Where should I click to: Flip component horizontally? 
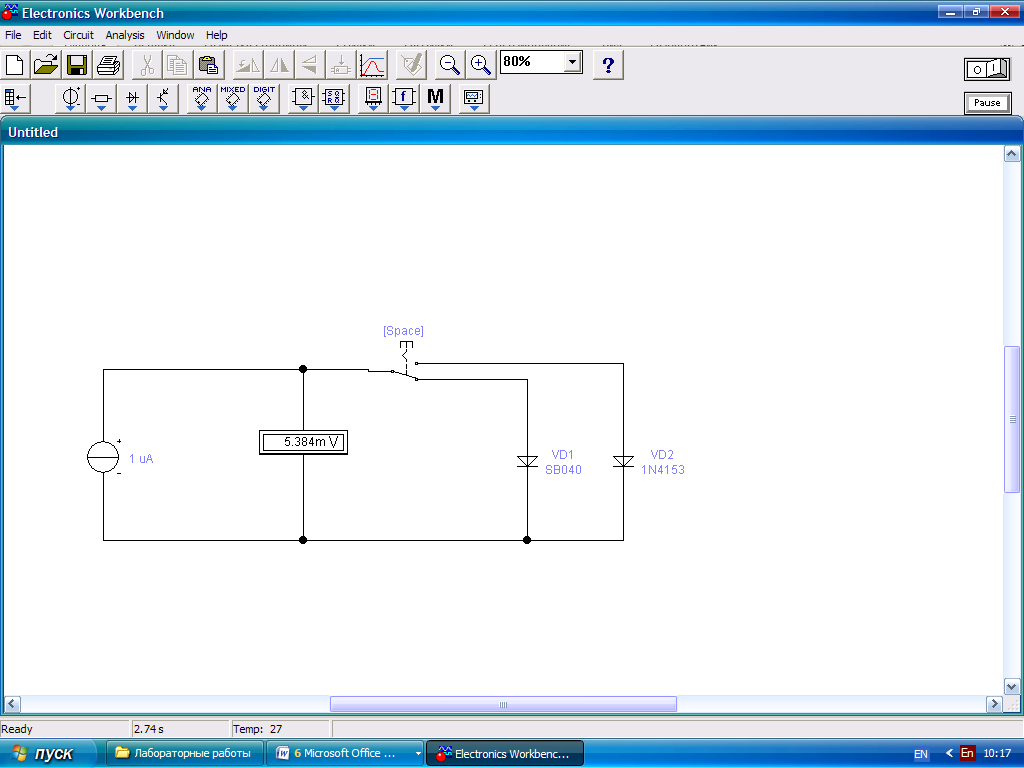[x=279, y=65]
